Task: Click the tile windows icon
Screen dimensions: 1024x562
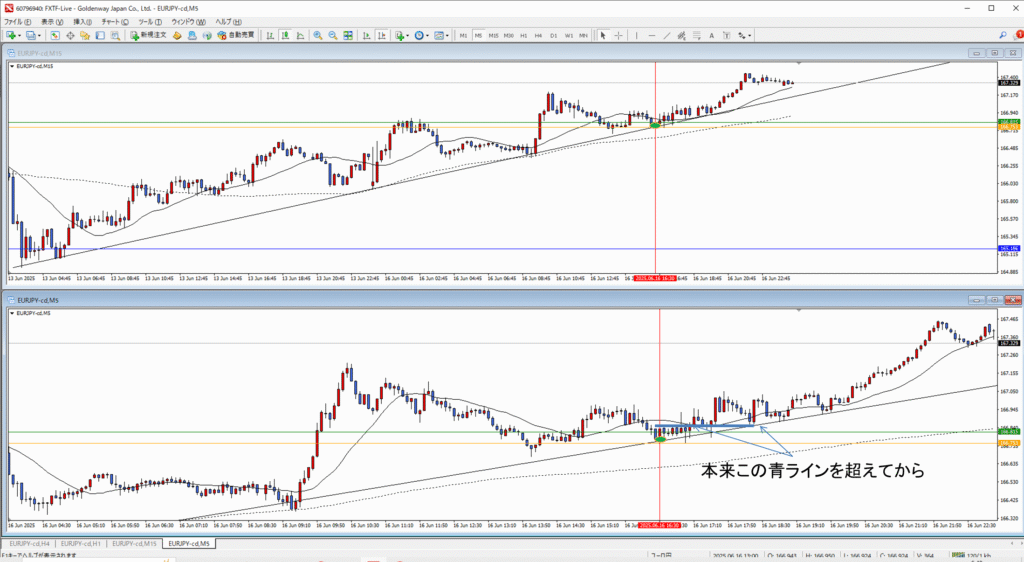Action: coord(347,35)
